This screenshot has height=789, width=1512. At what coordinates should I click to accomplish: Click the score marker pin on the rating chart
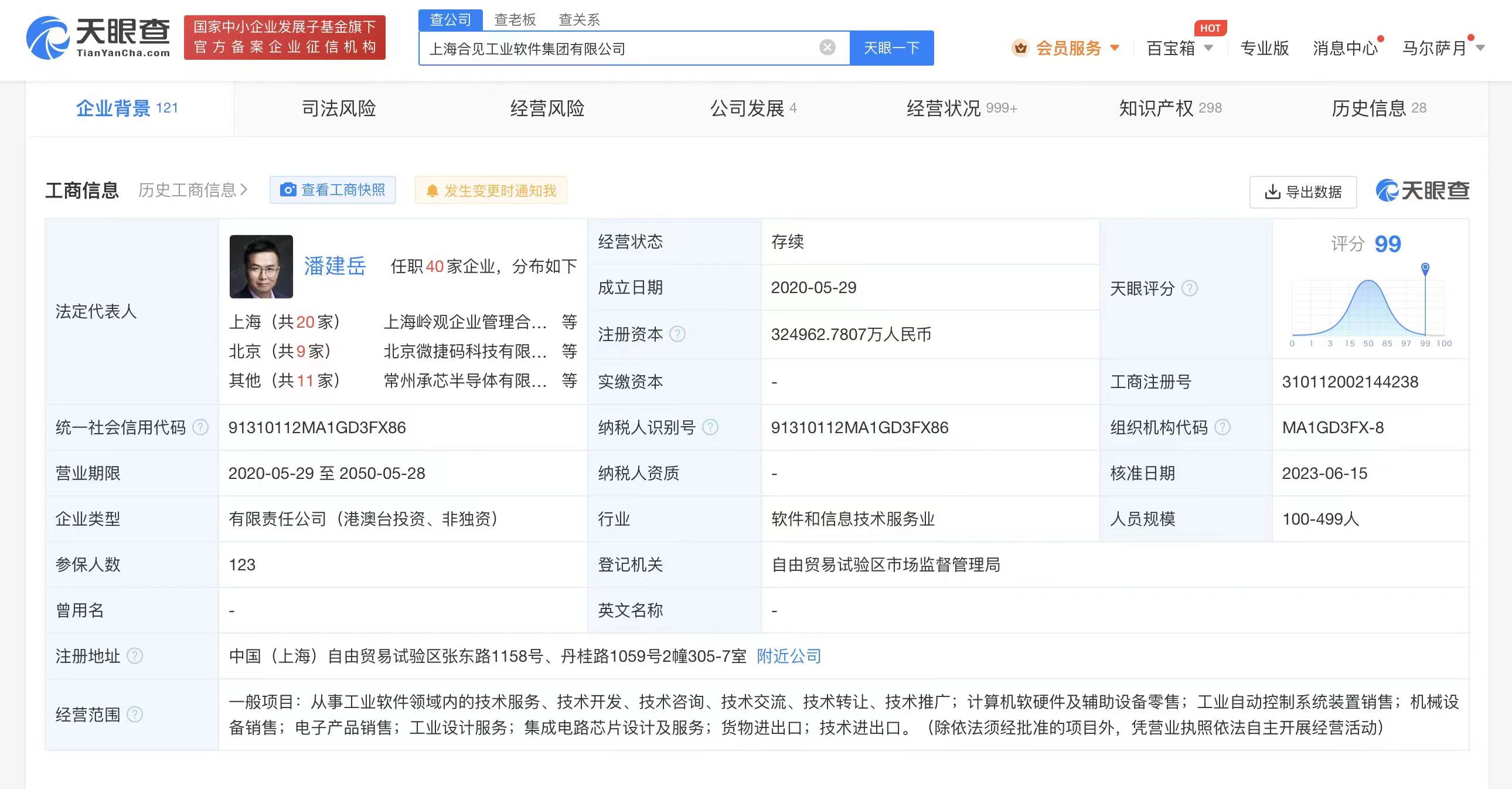point(1425,269)
